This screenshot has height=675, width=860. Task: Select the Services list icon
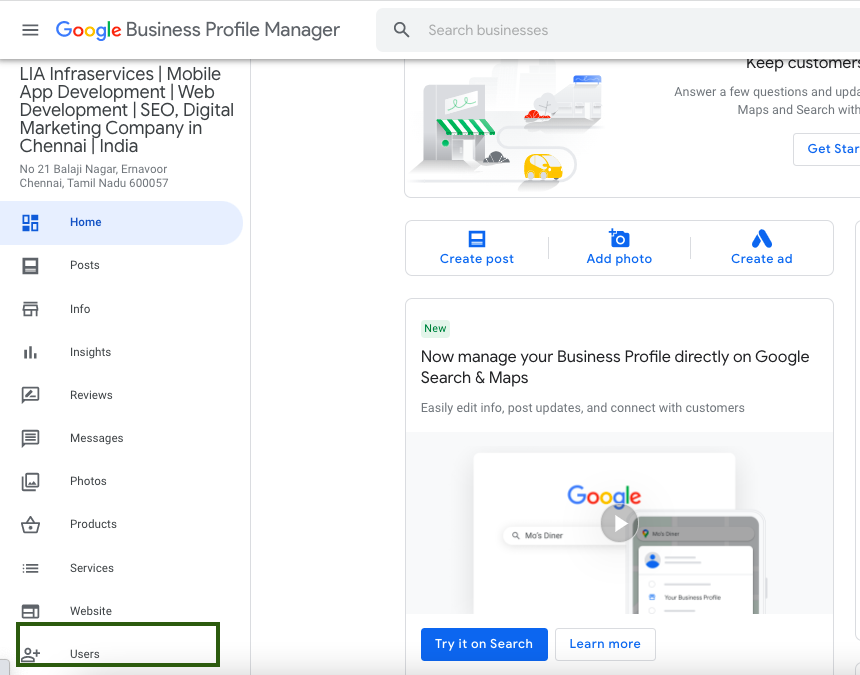click(30, 568)
